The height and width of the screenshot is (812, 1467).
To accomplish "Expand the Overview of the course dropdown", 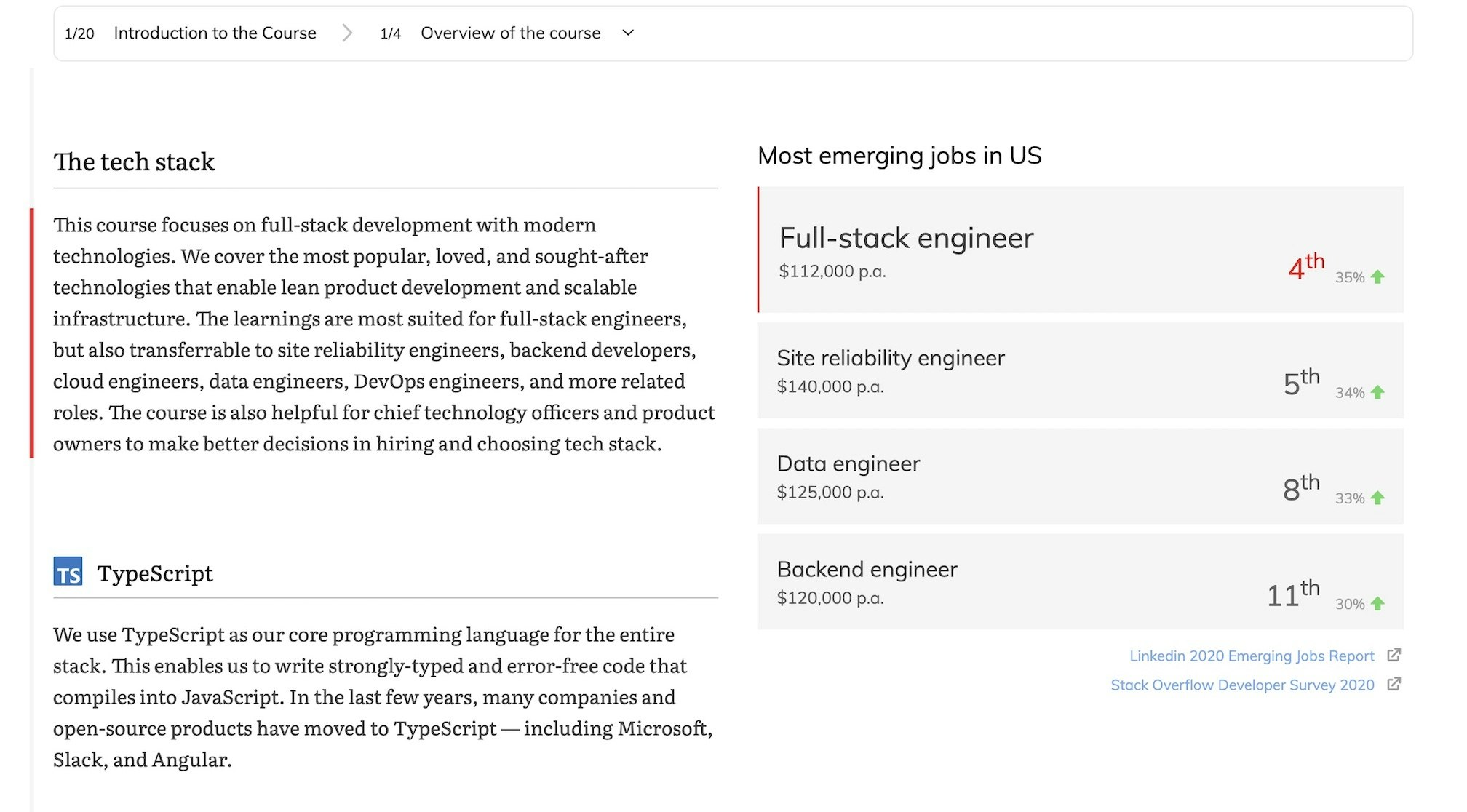I will 629,33.
